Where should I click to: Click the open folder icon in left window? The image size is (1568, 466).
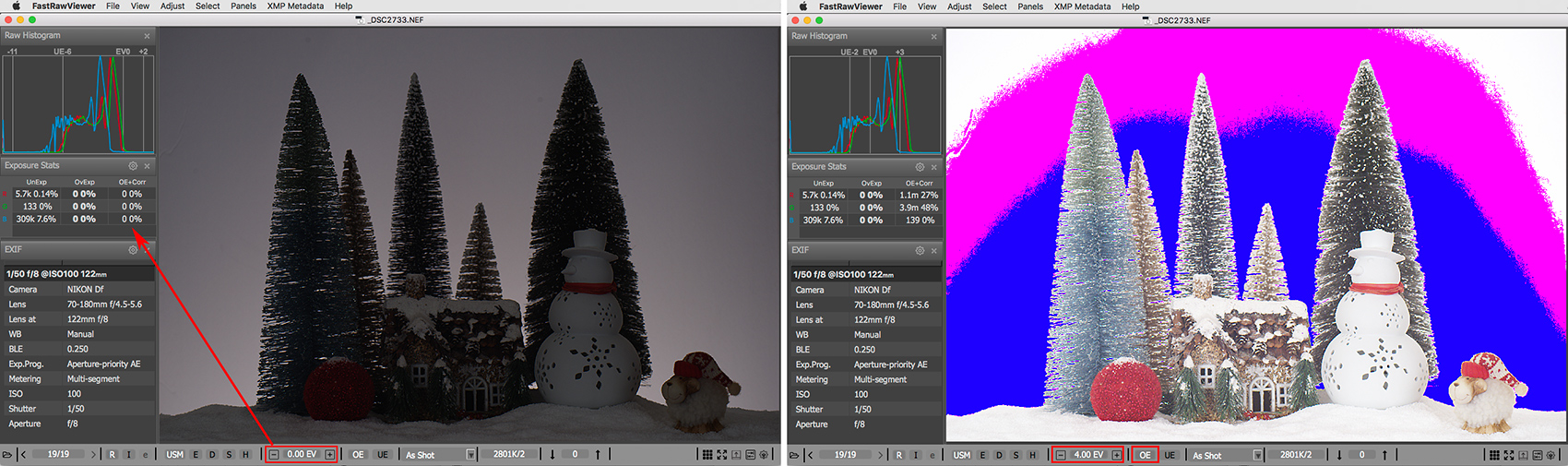pyautogui.click(x=7, y=455)
